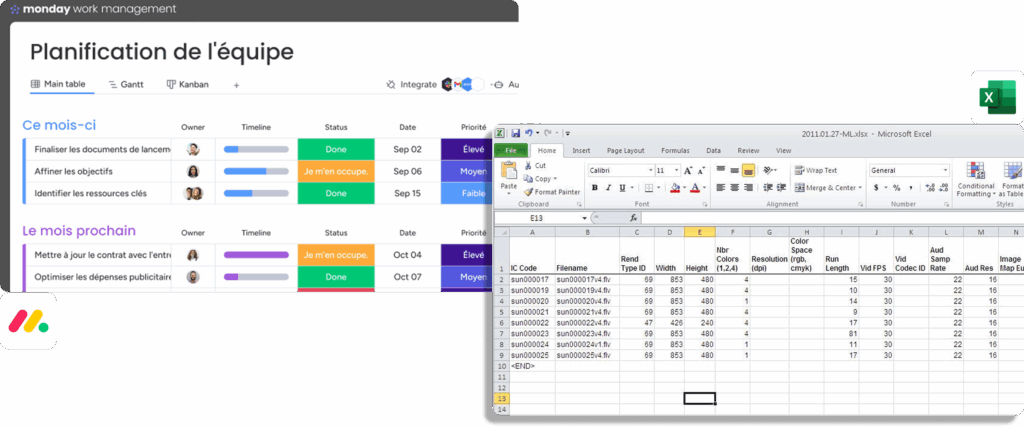Click the Fill Color paint bucket
This screenshot has width=1024, height=427.
(x=675, y=188)
